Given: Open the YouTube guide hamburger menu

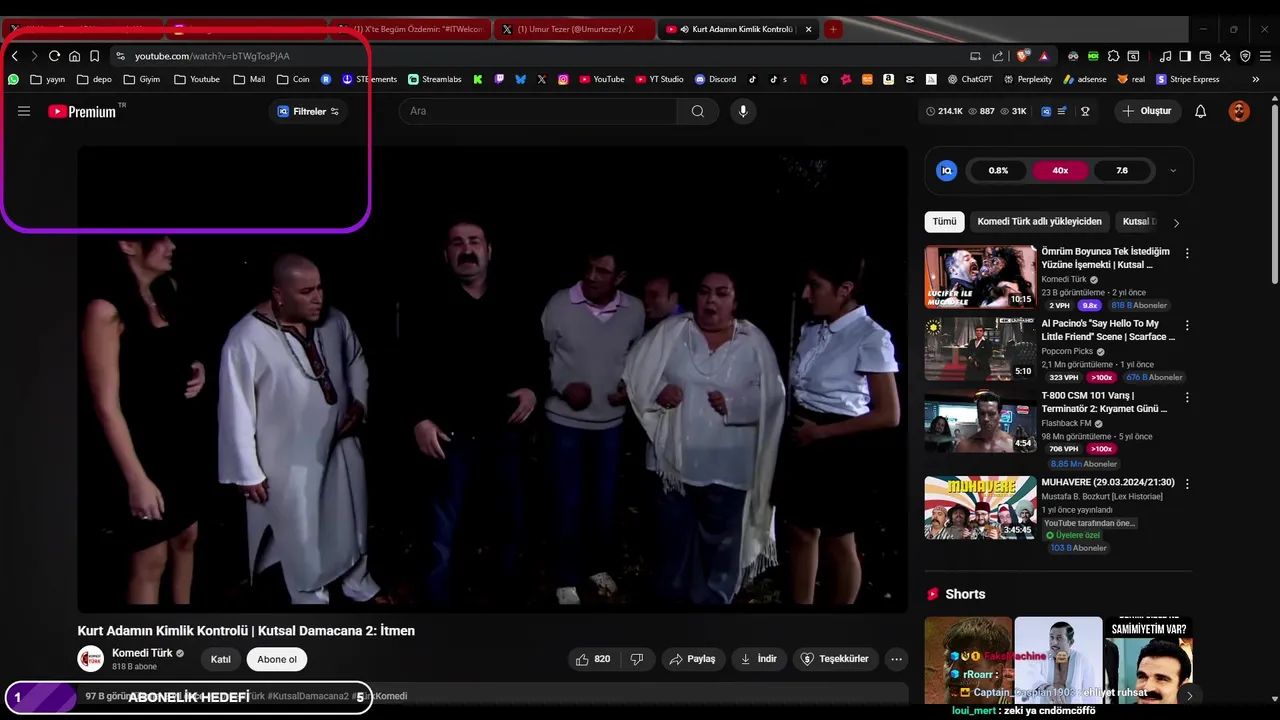Looking at the screenshot, I should (x=24, y=111).
